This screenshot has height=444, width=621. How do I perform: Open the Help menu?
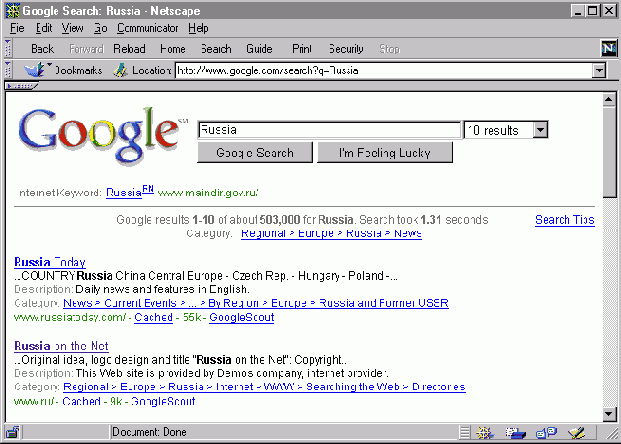[x=198, y=28]
